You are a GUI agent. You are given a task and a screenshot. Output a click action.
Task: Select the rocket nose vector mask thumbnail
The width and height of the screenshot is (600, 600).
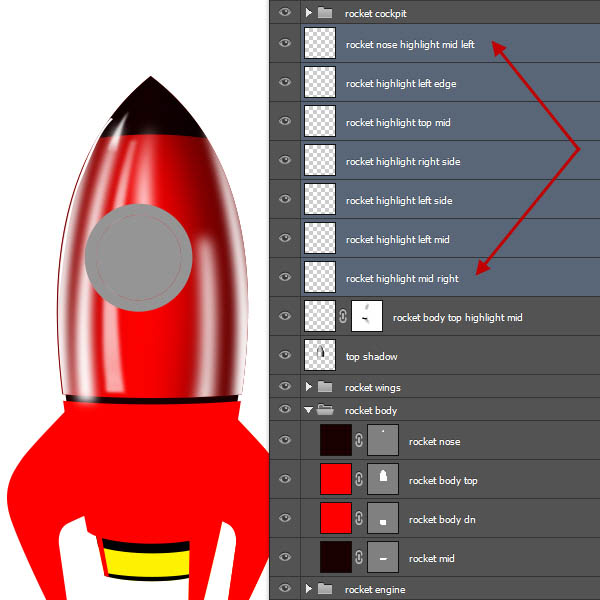(383, 440)
